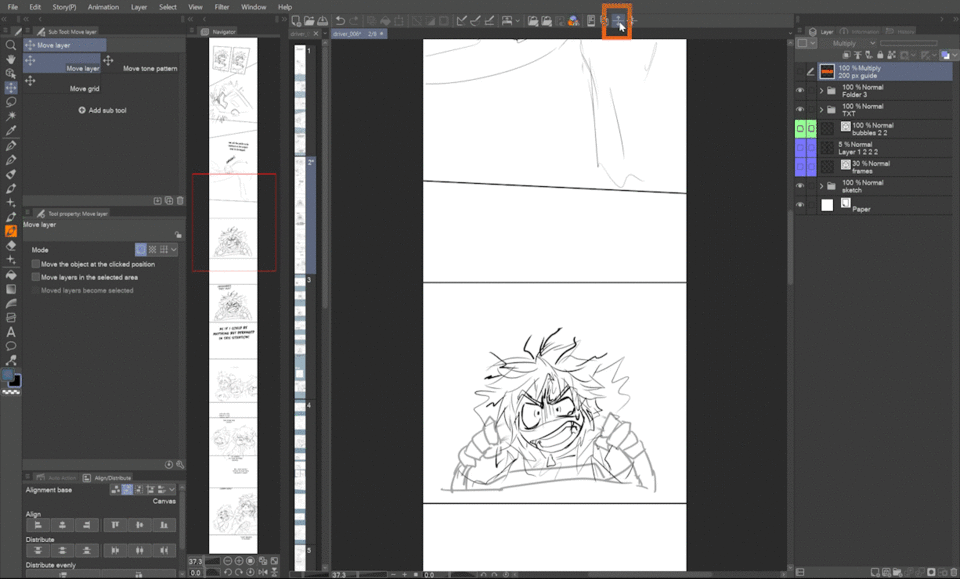Enable Move the object at clicked position

(36, 264)
